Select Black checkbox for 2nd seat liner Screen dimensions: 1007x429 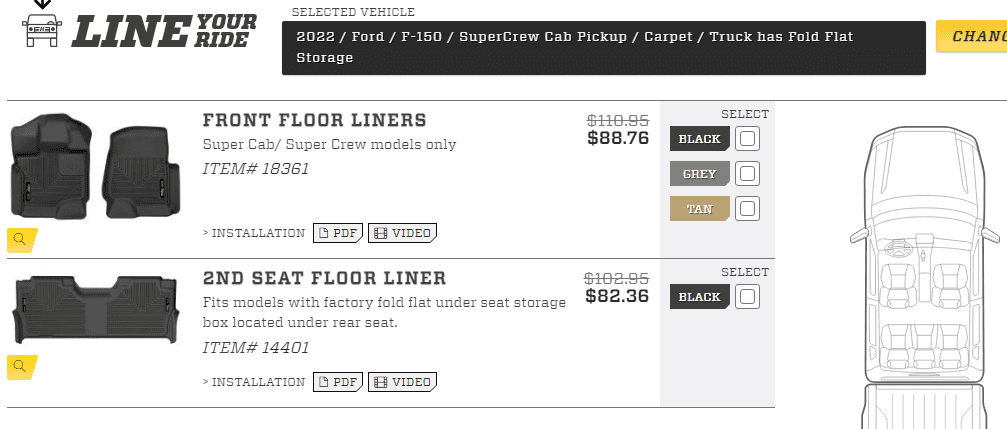pos(747,297)
